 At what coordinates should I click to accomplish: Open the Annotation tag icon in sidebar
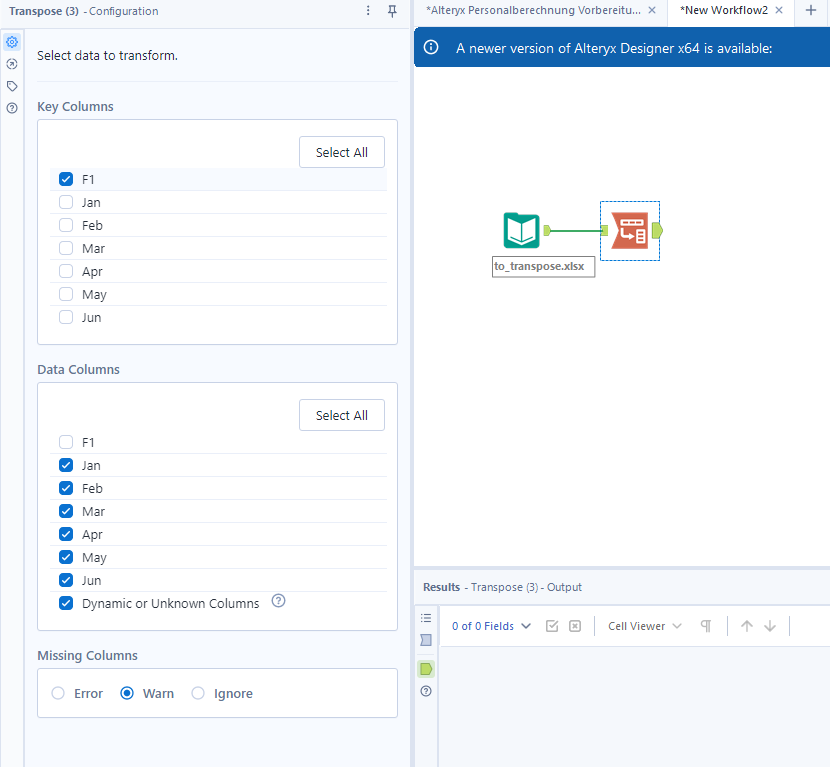click(12, 86)
